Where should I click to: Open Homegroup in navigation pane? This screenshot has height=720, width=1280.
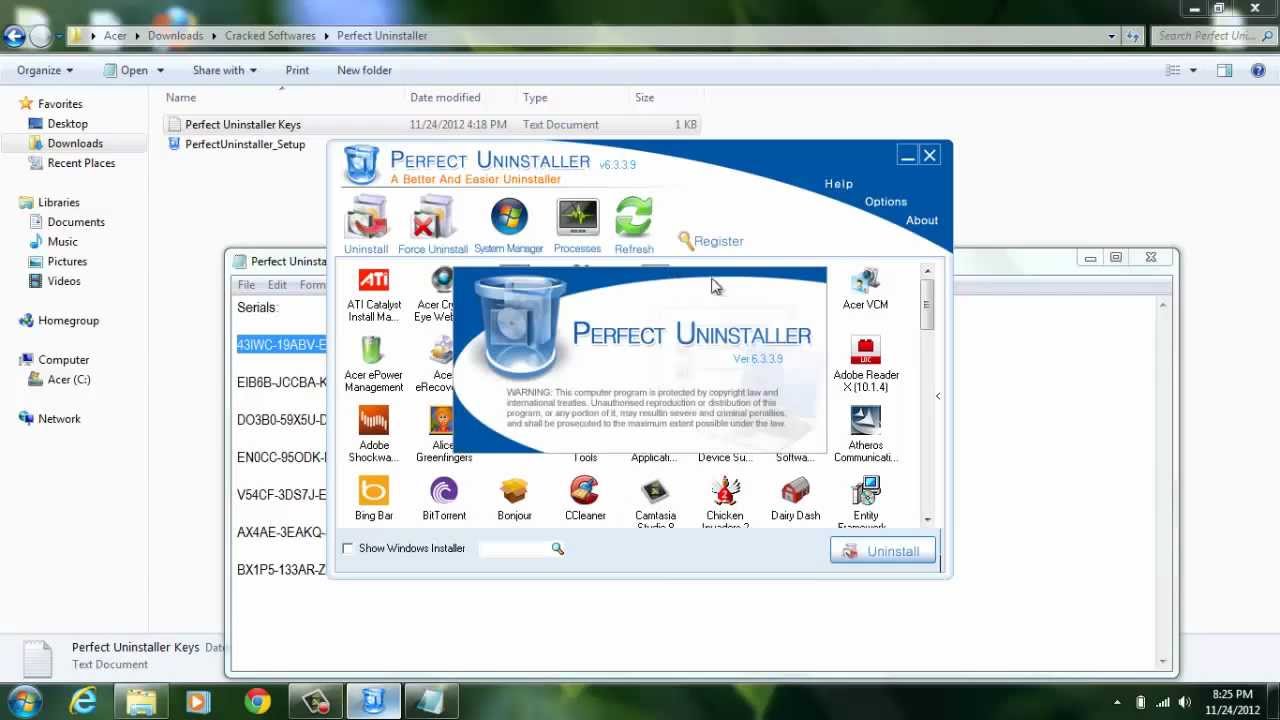(68, 321)
